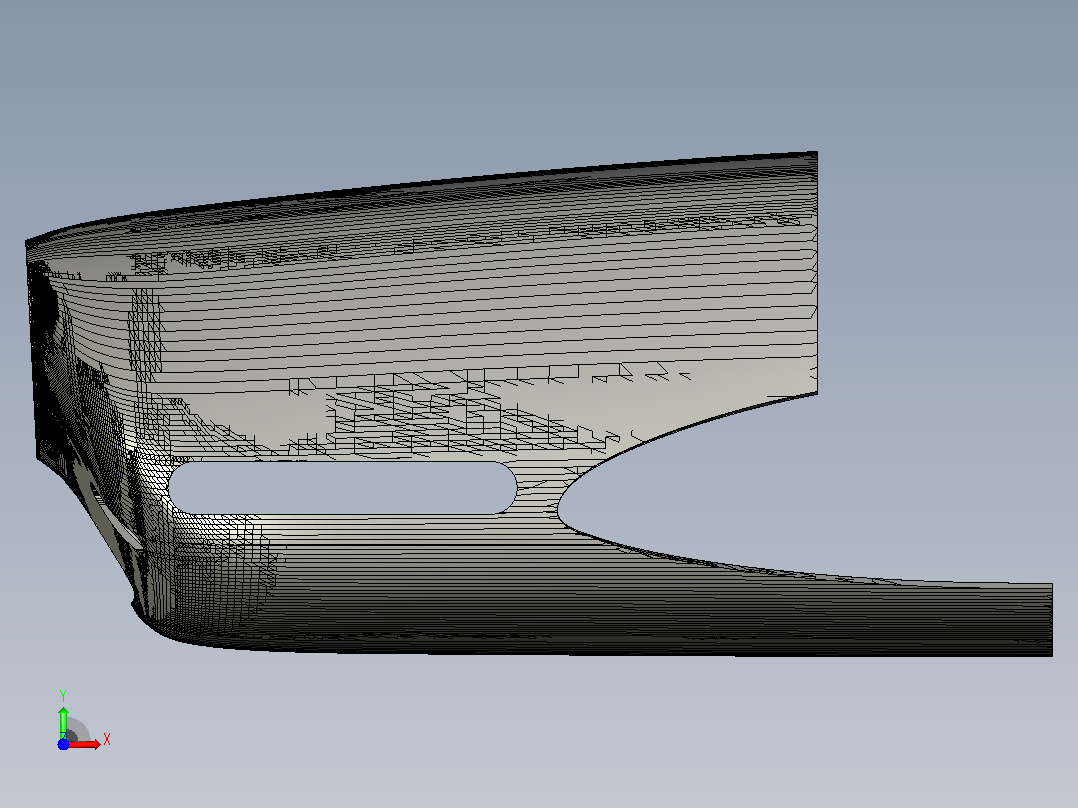This screenshot has height=808, width=1078.
Task: Pick the upper right vertical edge of model
Action: pos(817,272)
